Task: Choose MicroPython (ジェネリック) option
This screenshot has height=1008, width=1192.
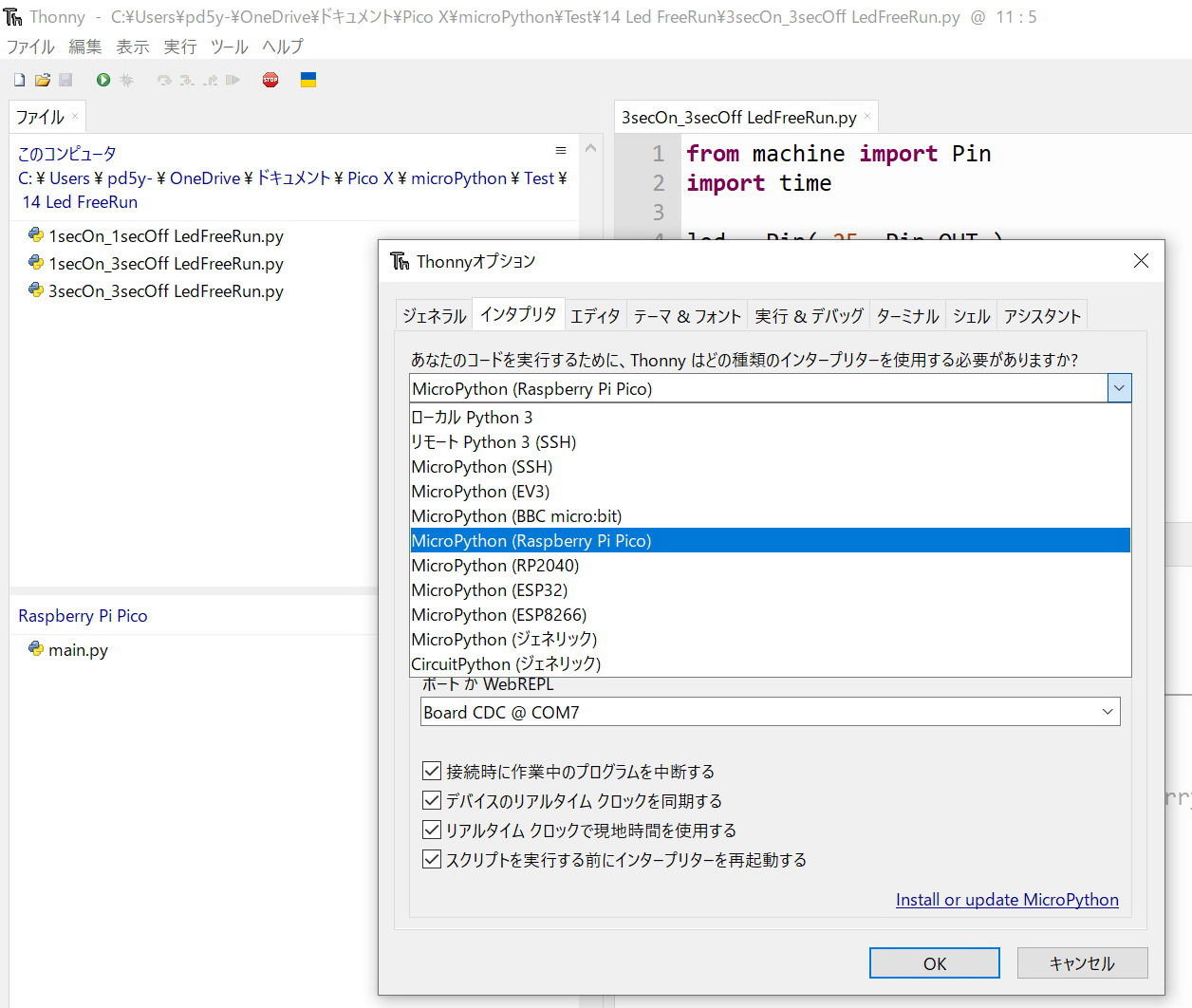Action: [771, 640]
